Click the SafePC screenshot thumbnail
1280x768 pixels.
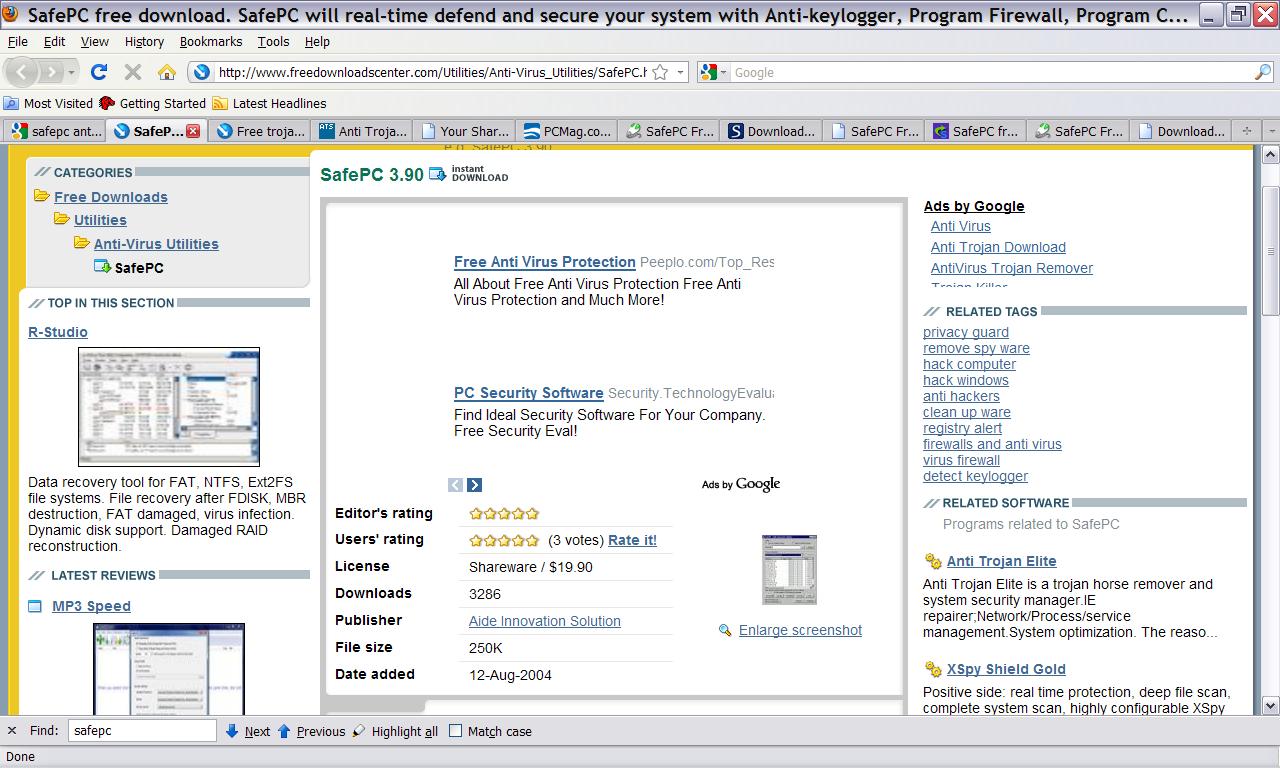click(789, 570)
